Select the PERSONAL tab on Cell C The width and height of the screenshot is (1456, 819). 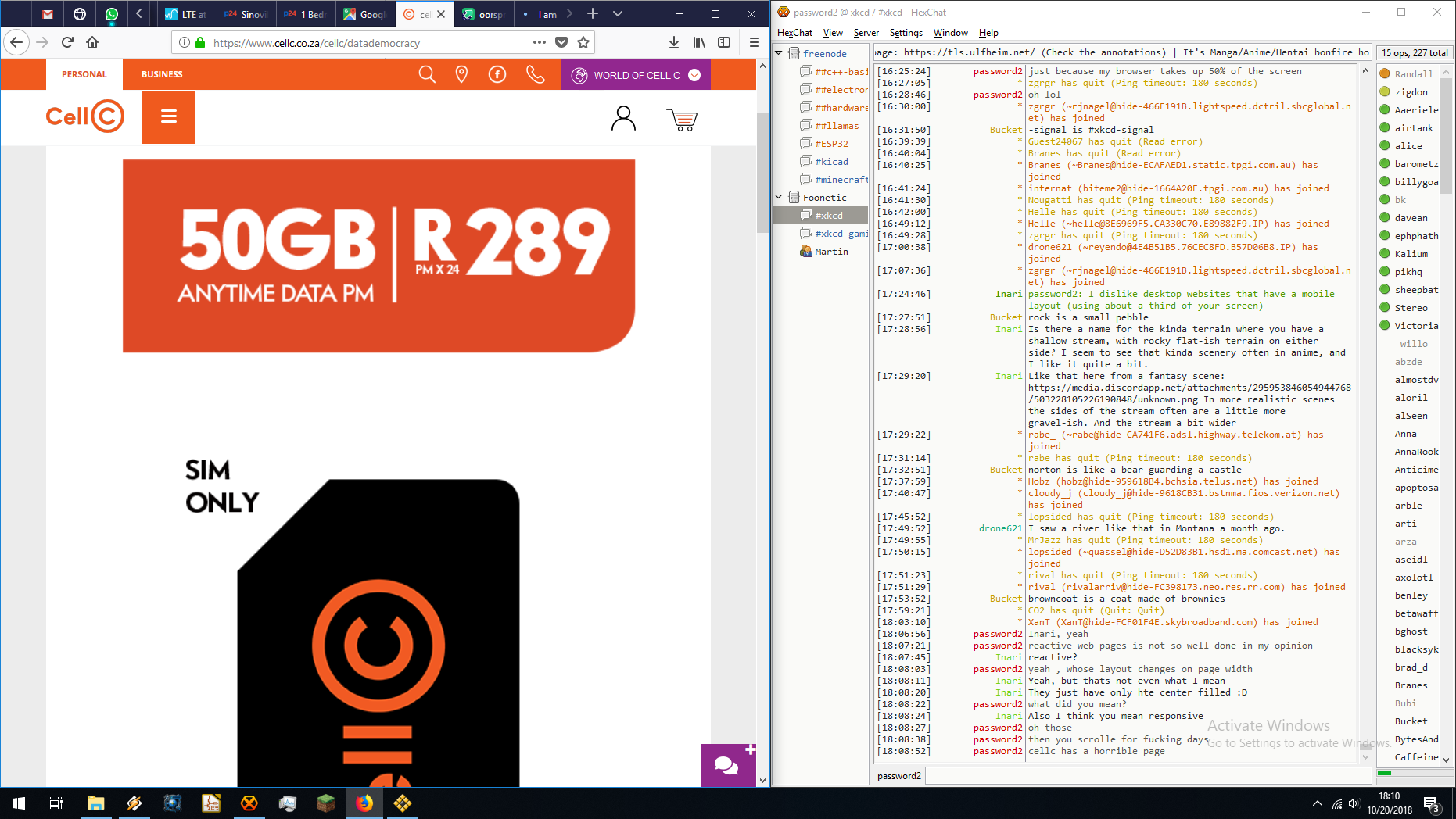click(84, 74)
